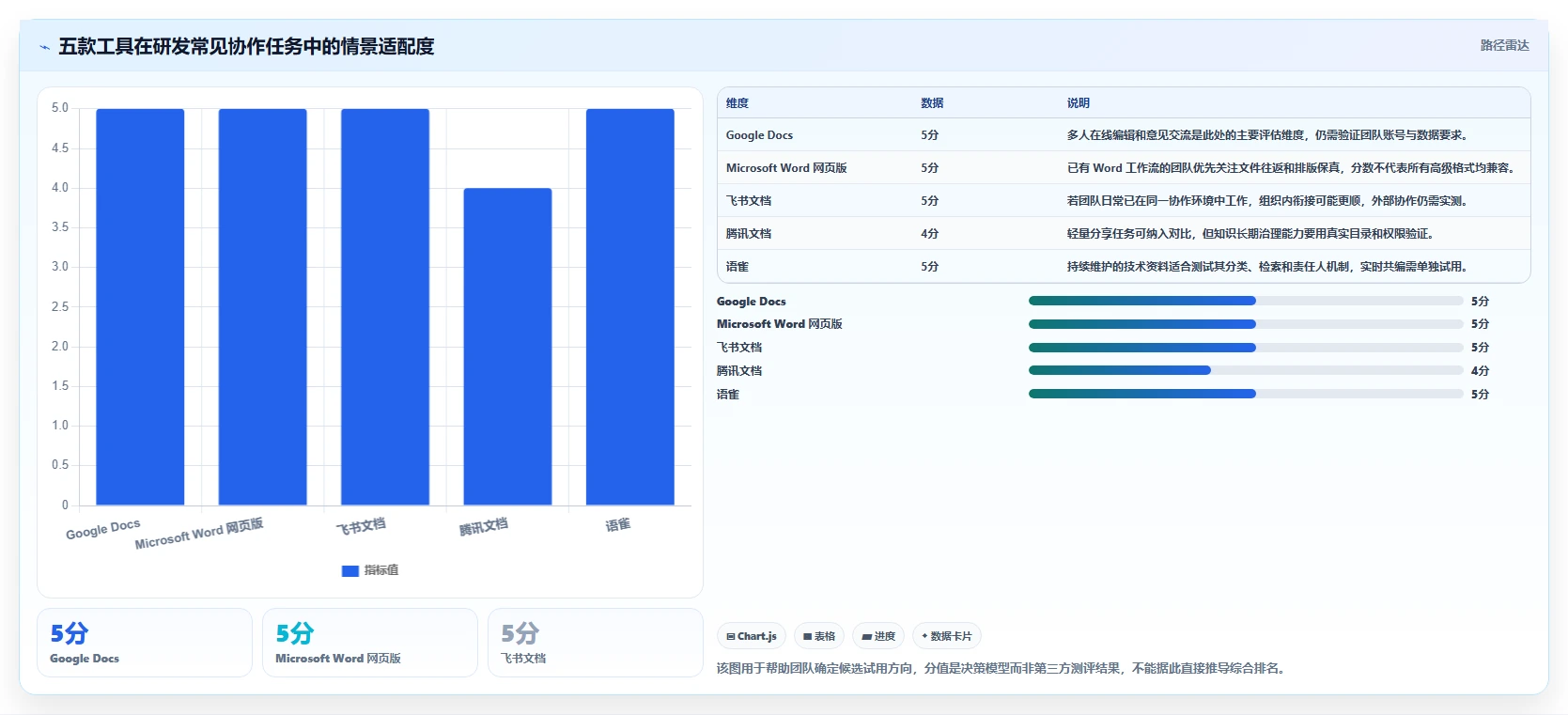Viewport: 1568px width, 715px height.
Task: Open the Google Docs 5分 data card
Action: pyautogui.click(x=145, y=643)
